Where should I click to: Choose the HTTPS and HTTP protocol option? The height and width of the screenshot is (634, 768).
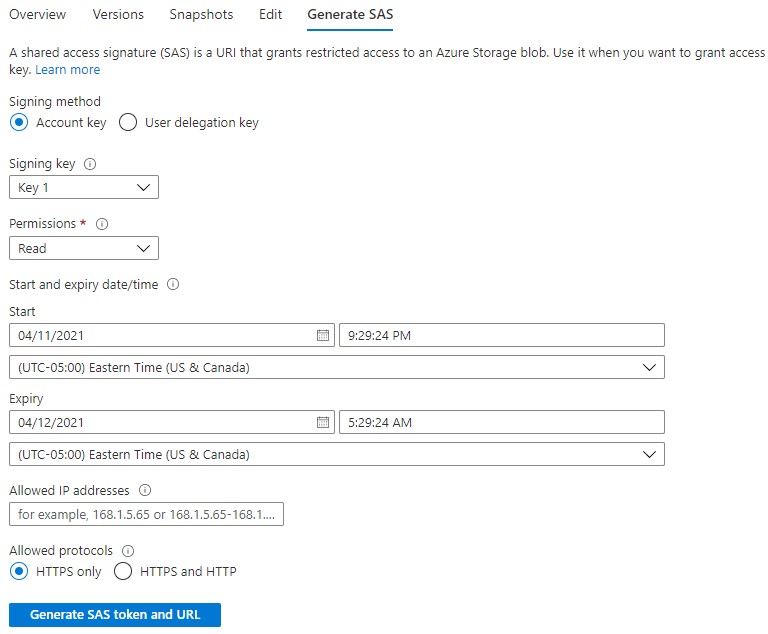(122, 571)
